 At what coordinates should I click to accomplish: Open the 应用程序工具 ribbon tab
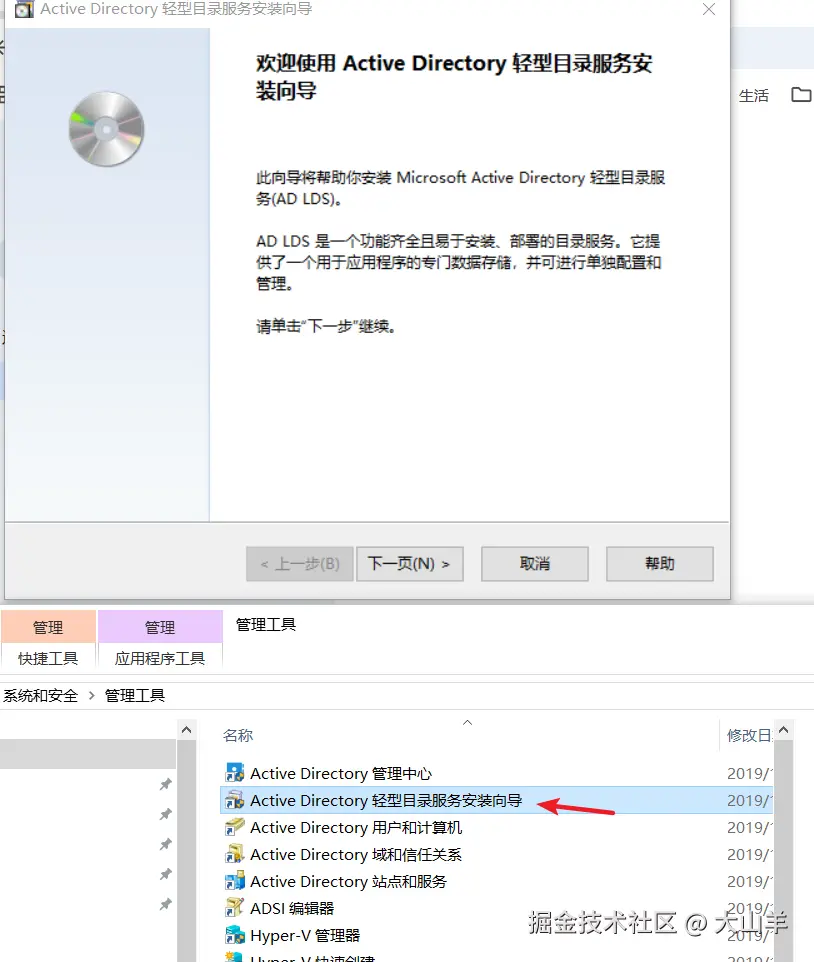159,658
